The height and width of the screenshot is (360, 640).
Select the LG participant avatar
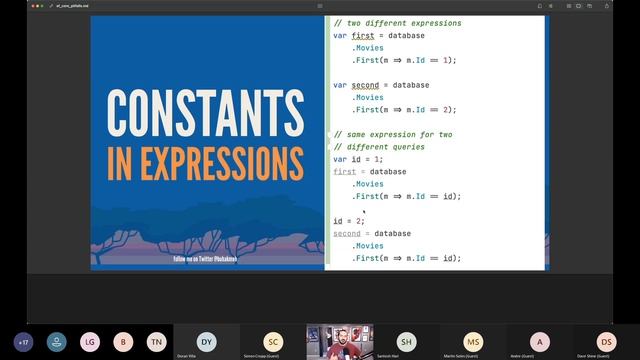[x=90, y=342]
